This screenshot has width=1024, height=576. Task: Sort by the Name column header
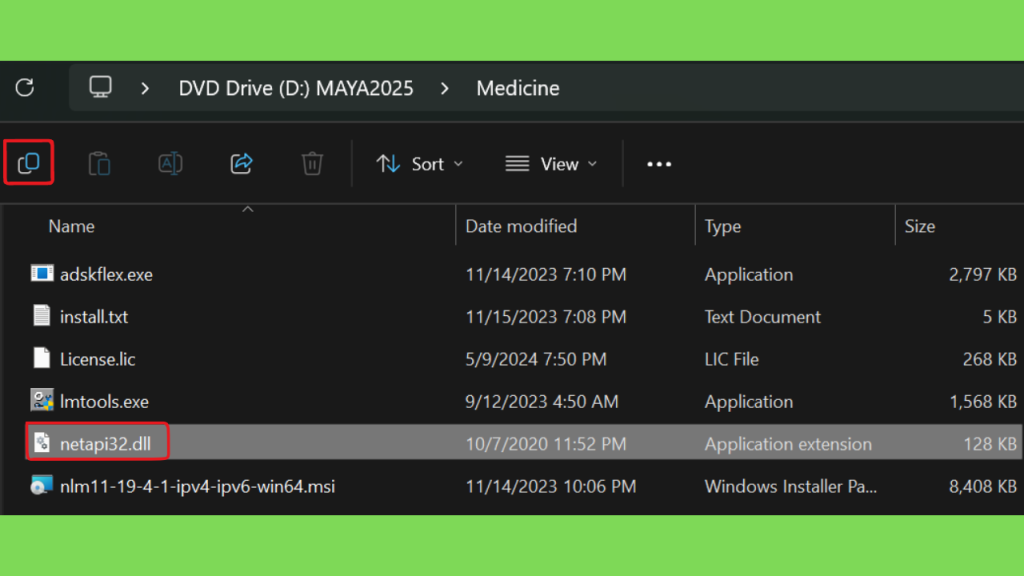pyautogui.click(x=72, y=226)
